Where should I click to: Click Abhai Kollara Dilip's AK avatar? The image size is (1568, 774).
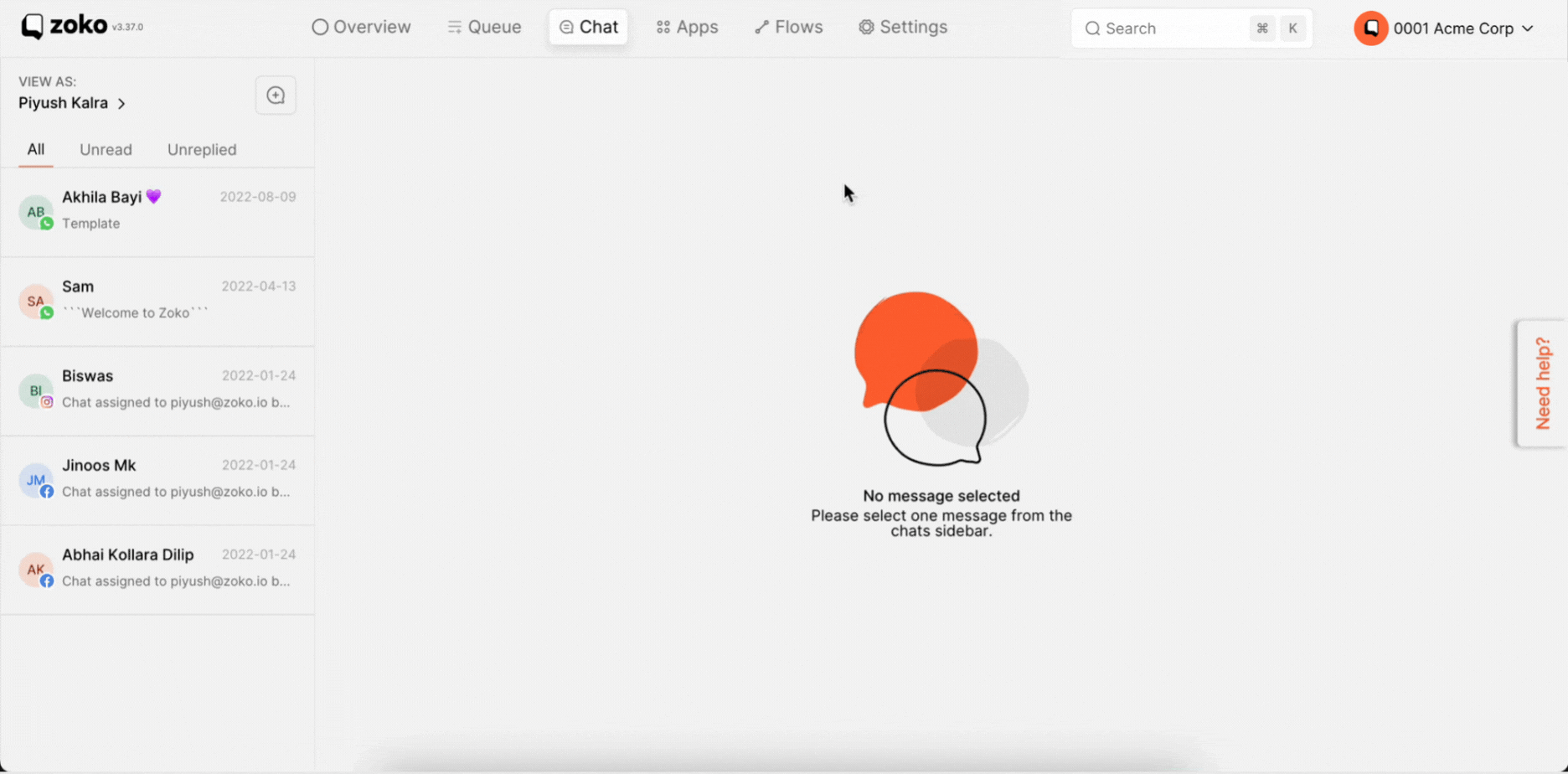(x=35, y=570)
